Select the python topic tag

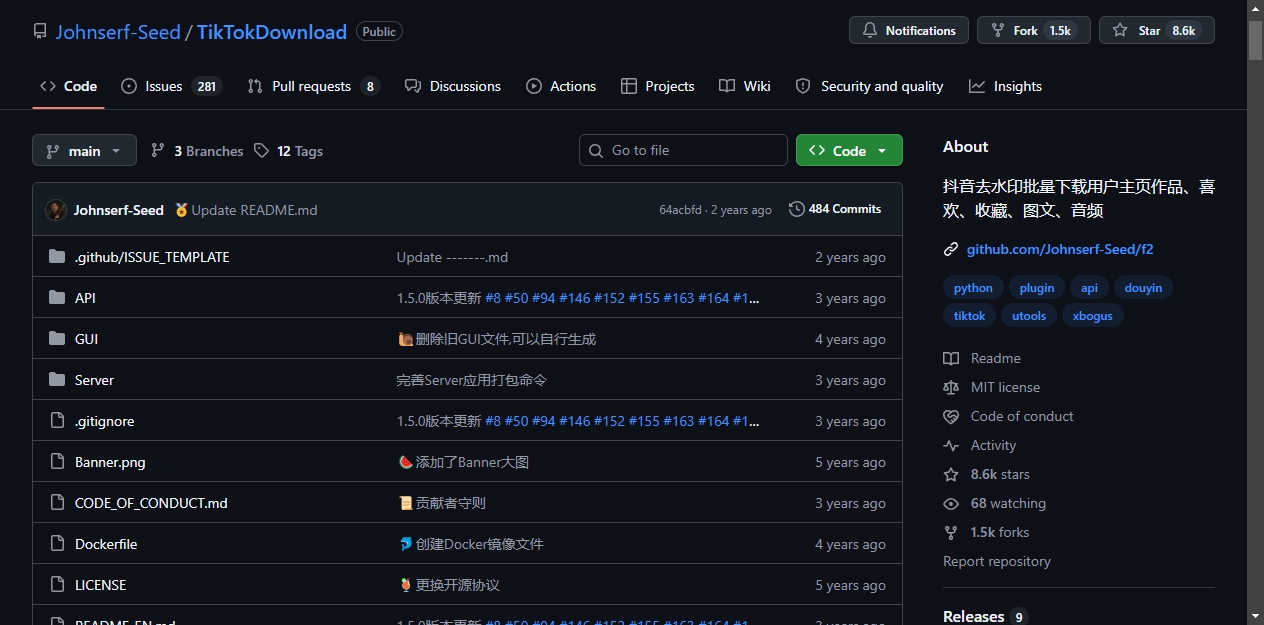pos(973,288)
